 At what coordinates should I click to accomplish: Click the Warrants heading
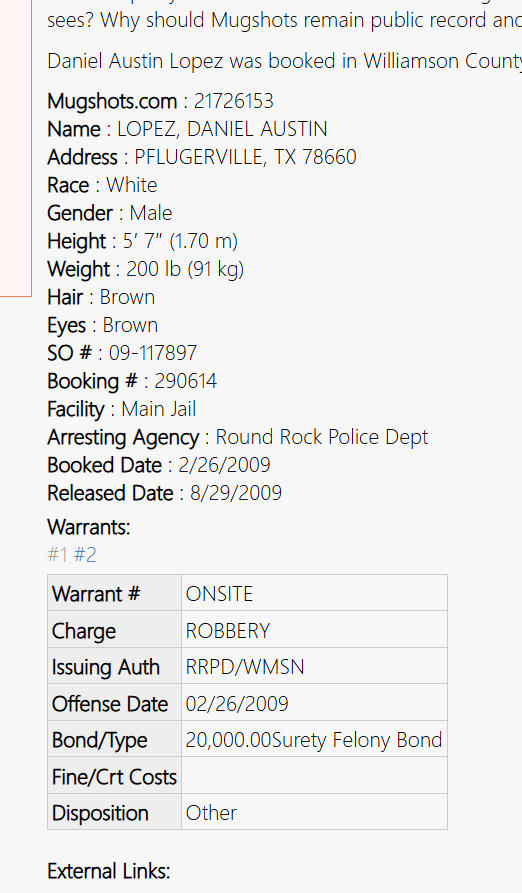tap(89, 527)
